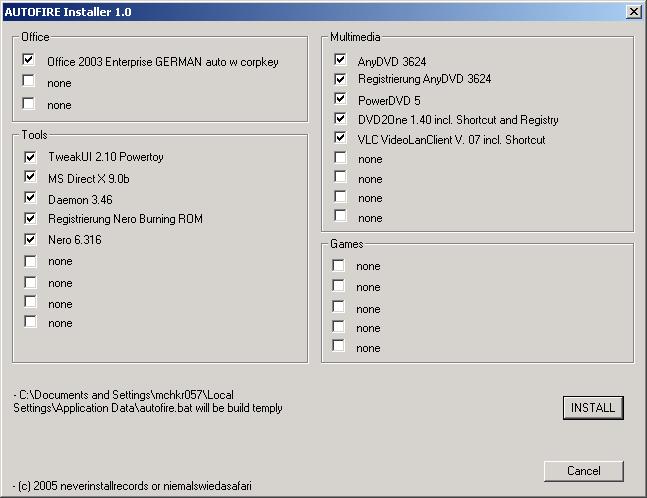The image size is (647, 498).
Task: Uncheck VLC VideoLanClient V. 07 checkbox
Action: [x=340, y=137]
